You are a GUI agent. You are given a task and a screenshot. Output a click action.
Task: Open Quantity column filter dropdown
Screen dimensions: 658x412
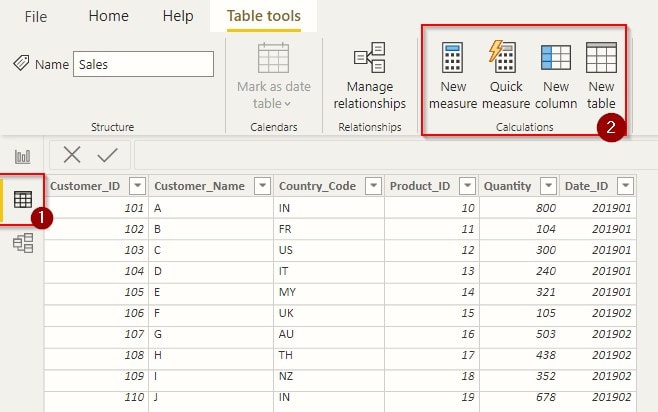(548, 186)
